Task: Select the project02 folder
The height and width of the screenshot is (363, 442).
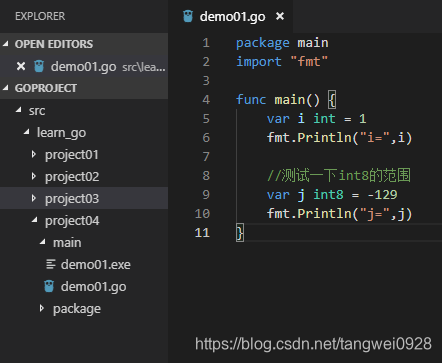Action: click(x=72, y=177)
